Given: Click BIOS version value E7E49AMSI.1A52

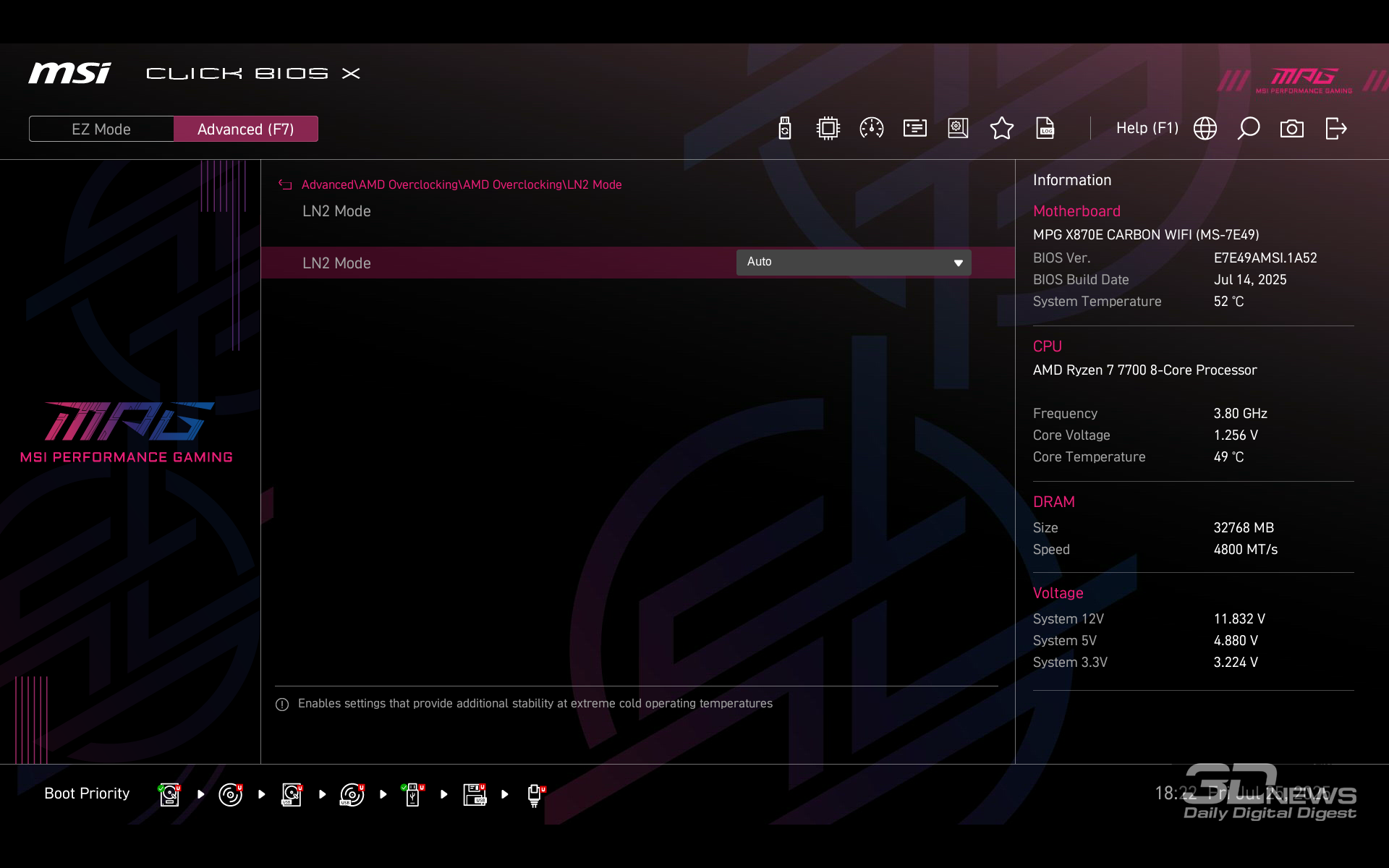Looking at the screenshot, I should [1265, 258].
